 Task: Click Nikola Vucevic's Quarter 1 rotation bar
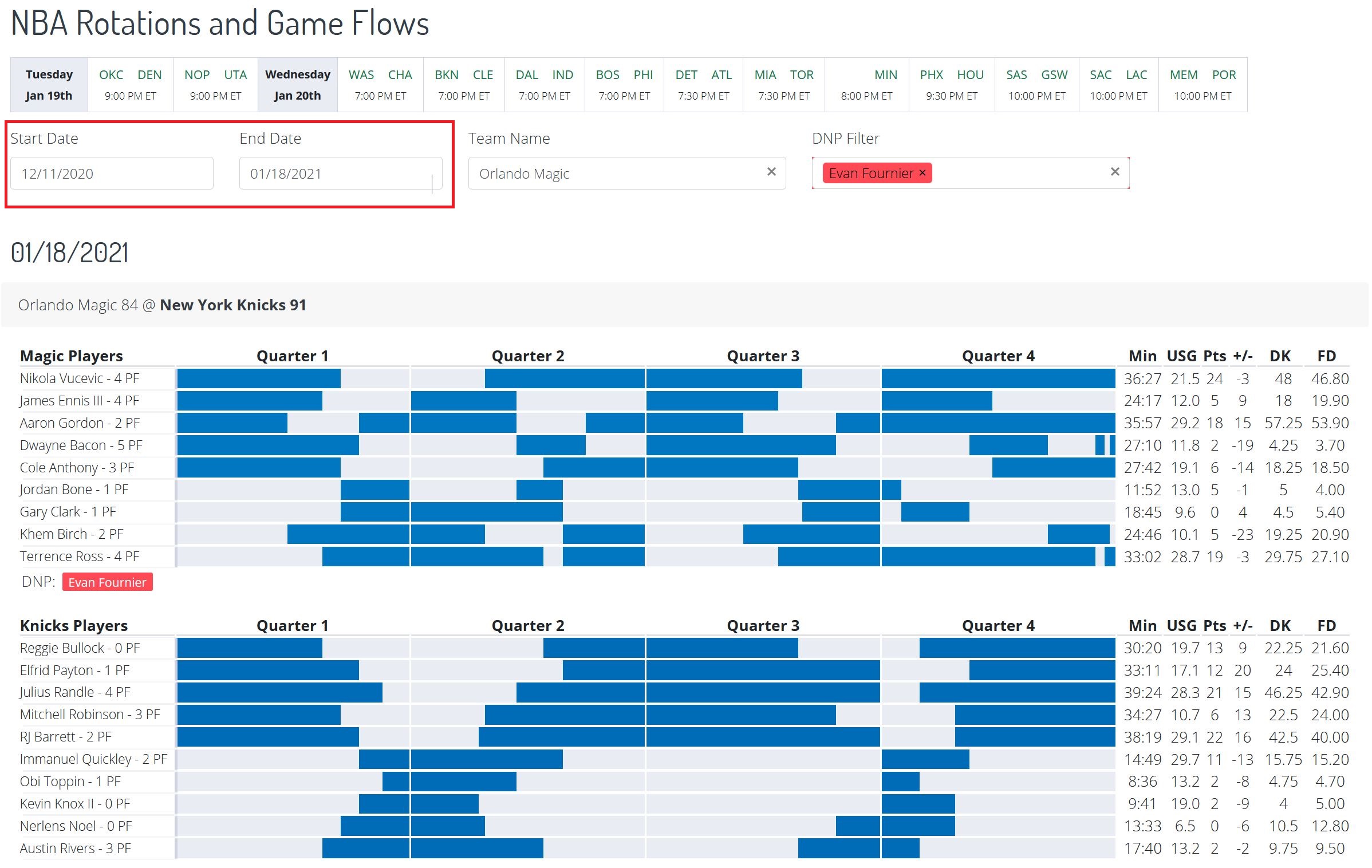[259, 378]
